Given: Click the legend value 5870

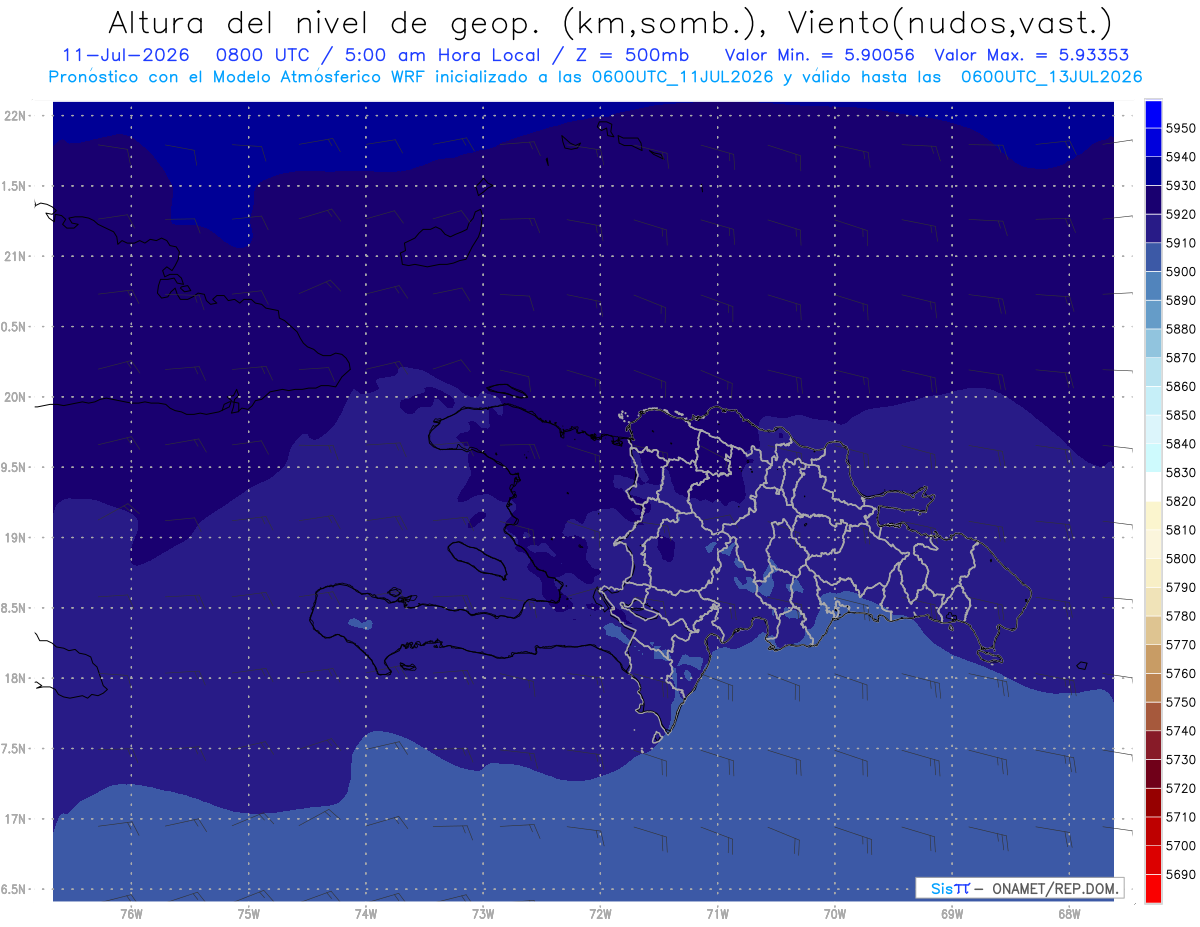Looking at the screenshot, I should (1180, 358).
